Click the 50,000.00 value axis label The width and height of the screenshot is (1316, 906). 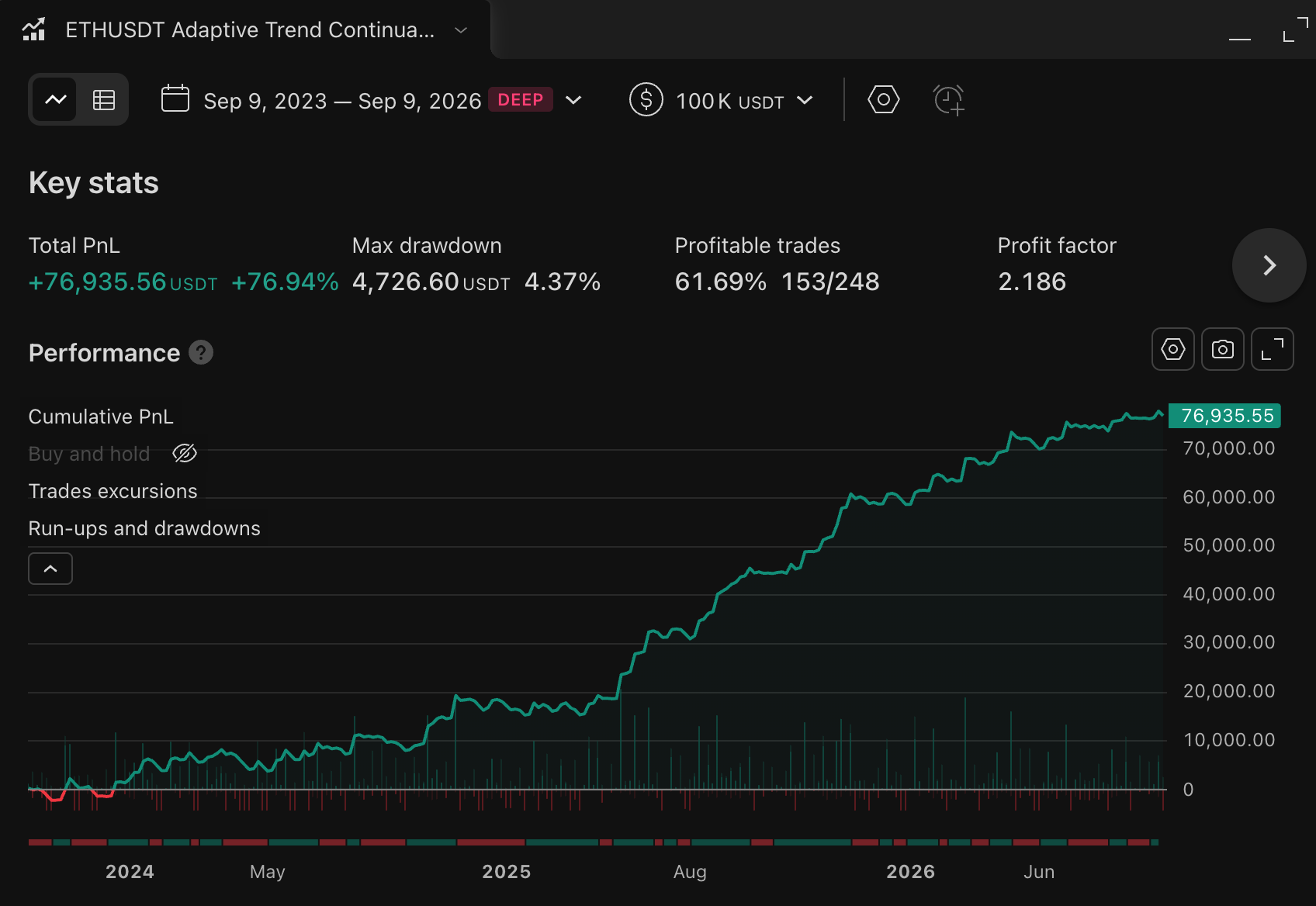coord(1229,545)
